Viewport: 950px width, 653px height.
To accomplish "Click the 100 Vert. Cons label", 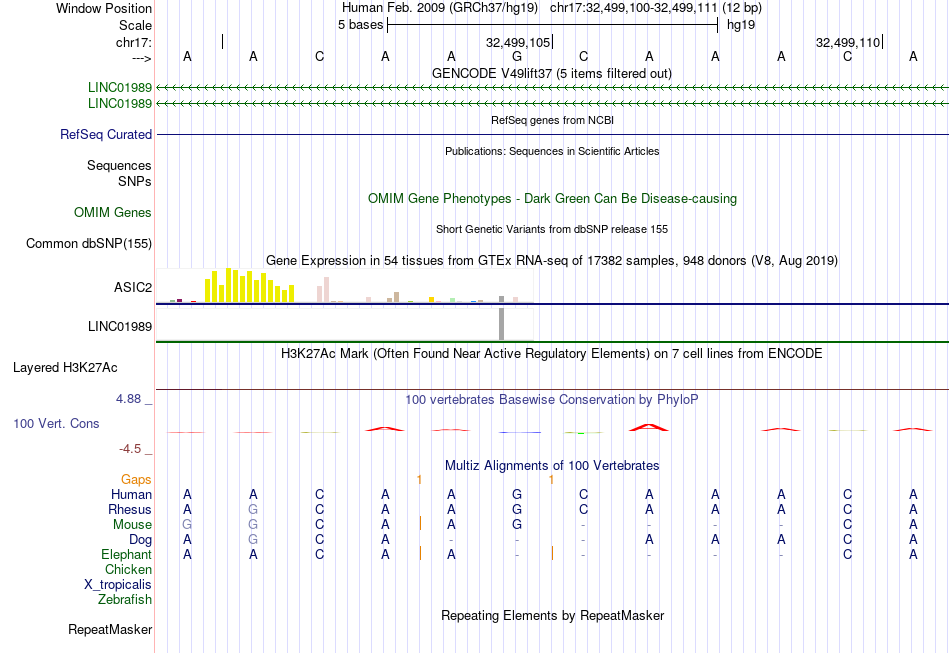I will [x=56, y=423].
